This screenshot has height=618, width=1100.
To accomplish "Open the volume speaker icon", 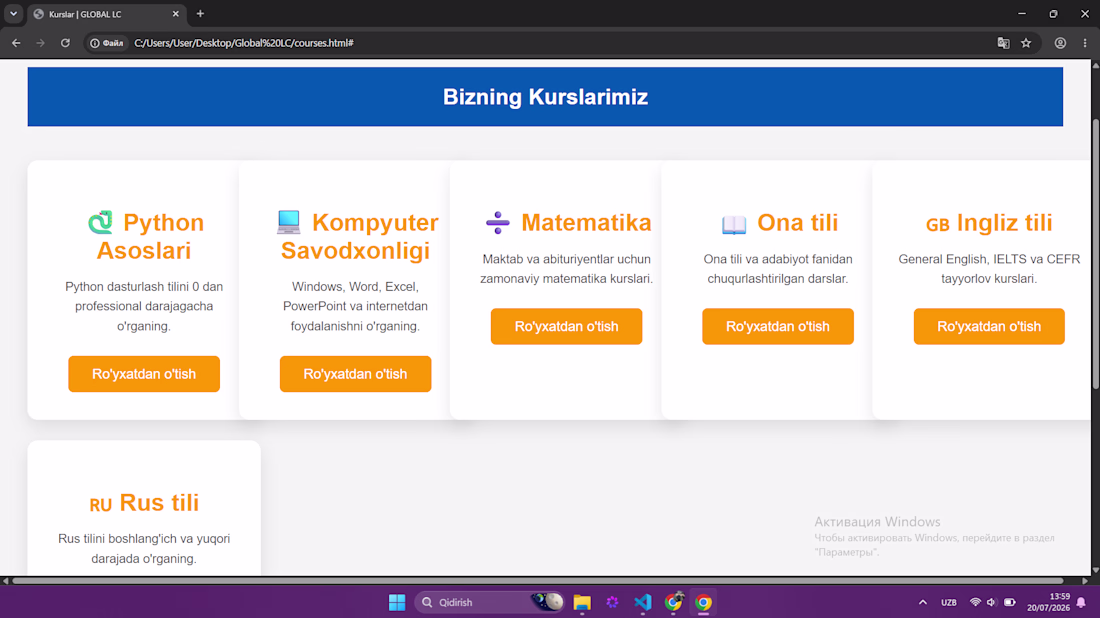I will coord(992,602).
